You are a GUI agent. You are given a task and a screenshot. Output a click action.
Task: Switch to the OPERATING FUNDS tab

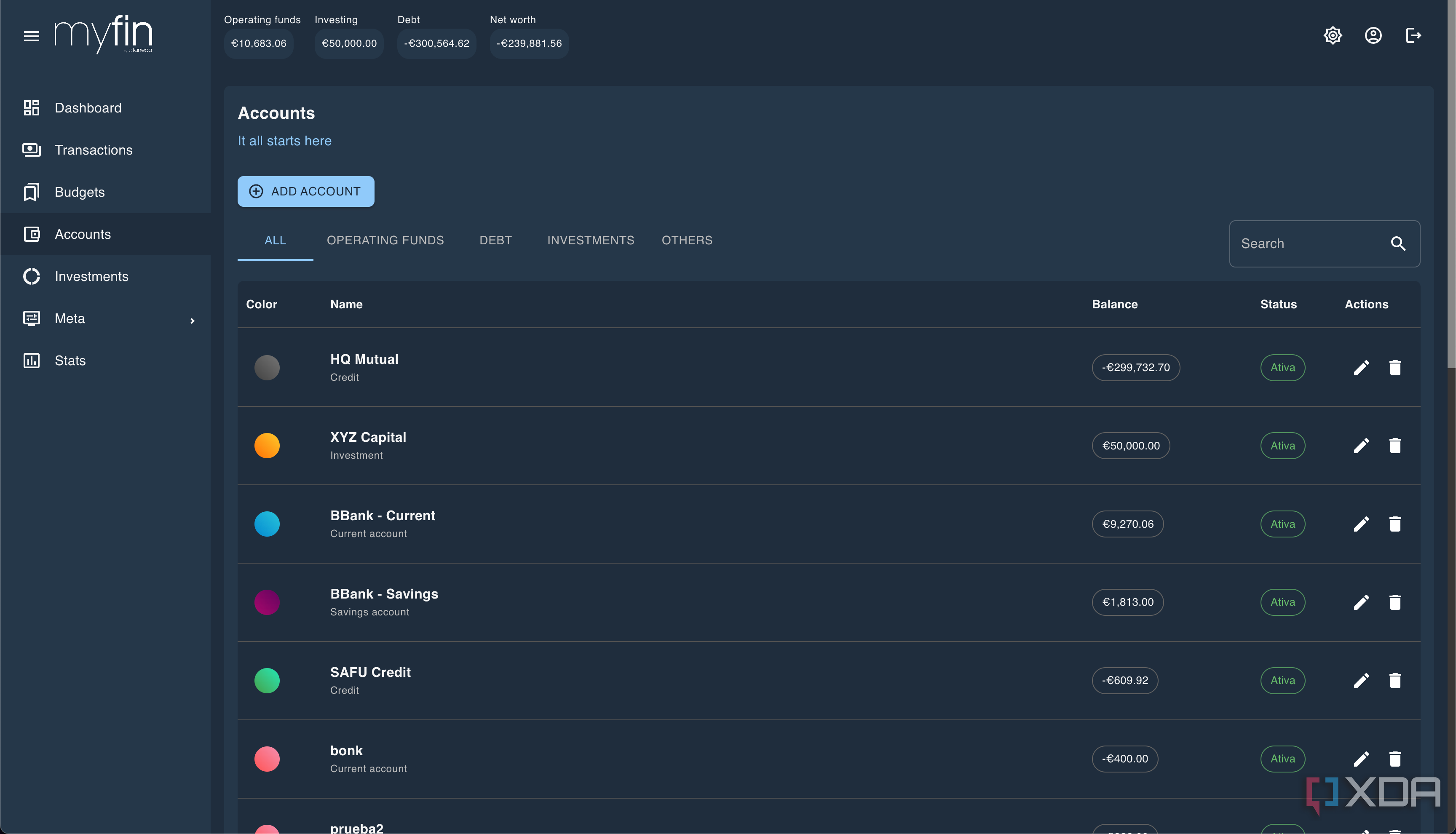click(385, 241)
